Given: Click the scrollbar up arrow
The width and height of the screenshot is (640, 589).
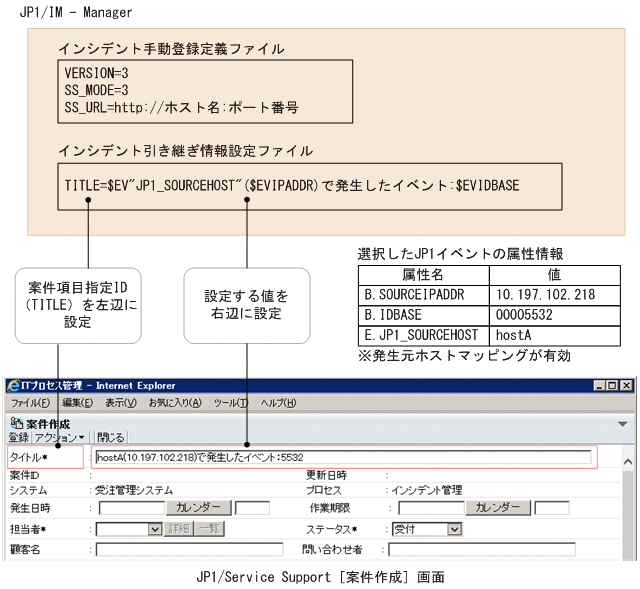Looking at the screenshot, I should click(628, 462).
